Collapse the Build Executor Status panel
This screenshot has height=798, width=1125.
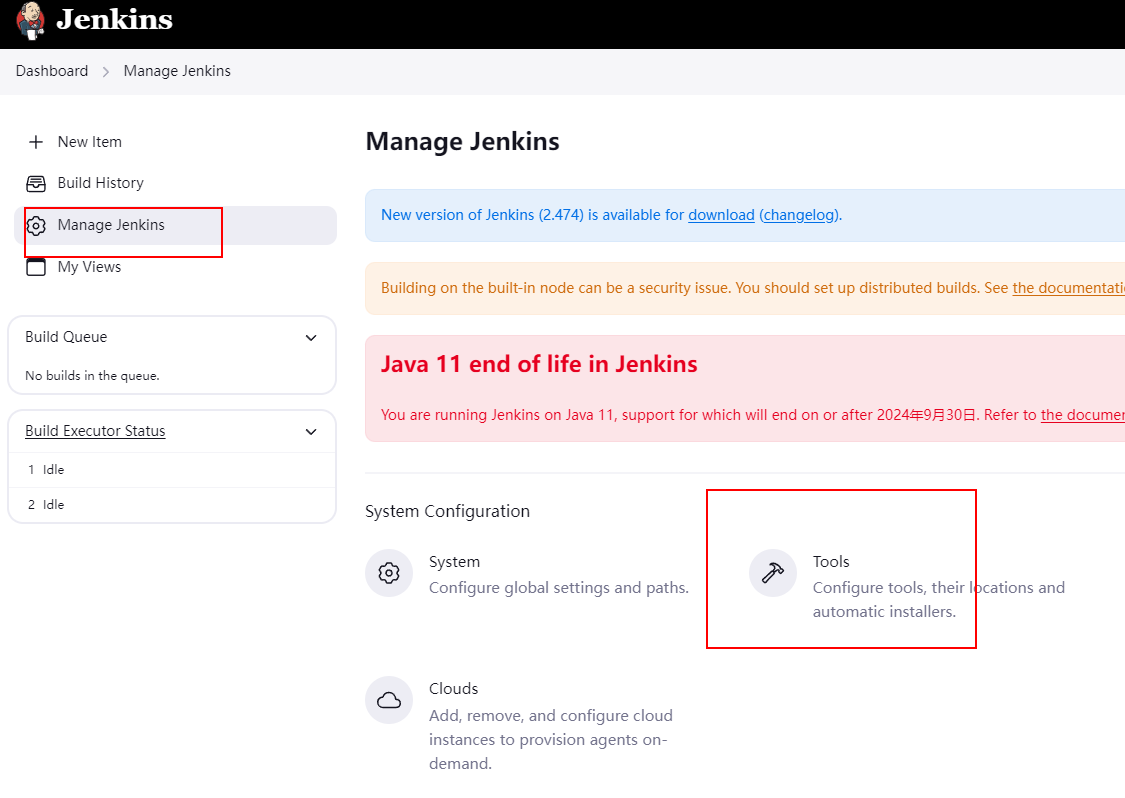pos(311,431)
